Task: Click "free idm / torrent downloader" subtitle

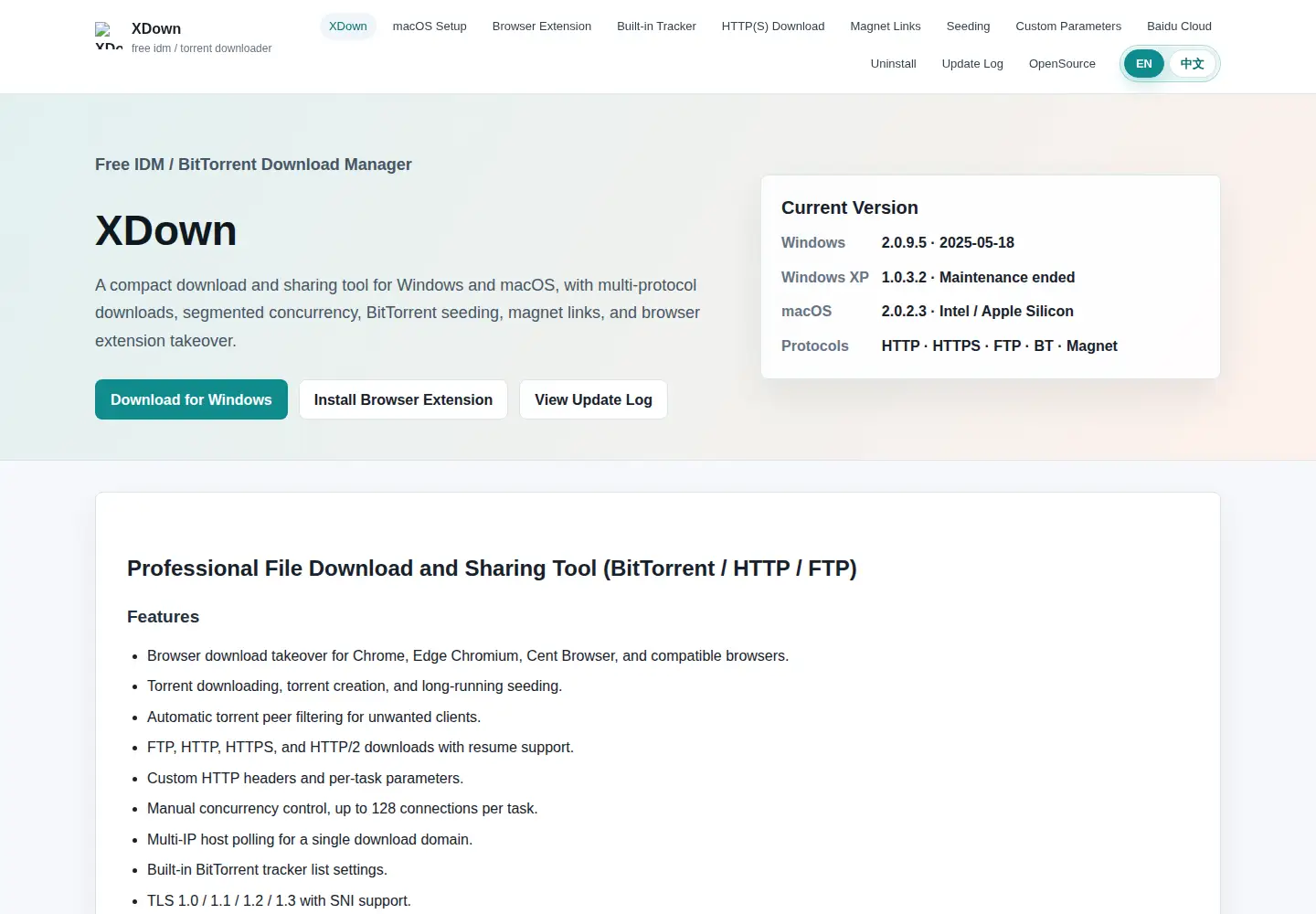Action: [x=201, y=48]
